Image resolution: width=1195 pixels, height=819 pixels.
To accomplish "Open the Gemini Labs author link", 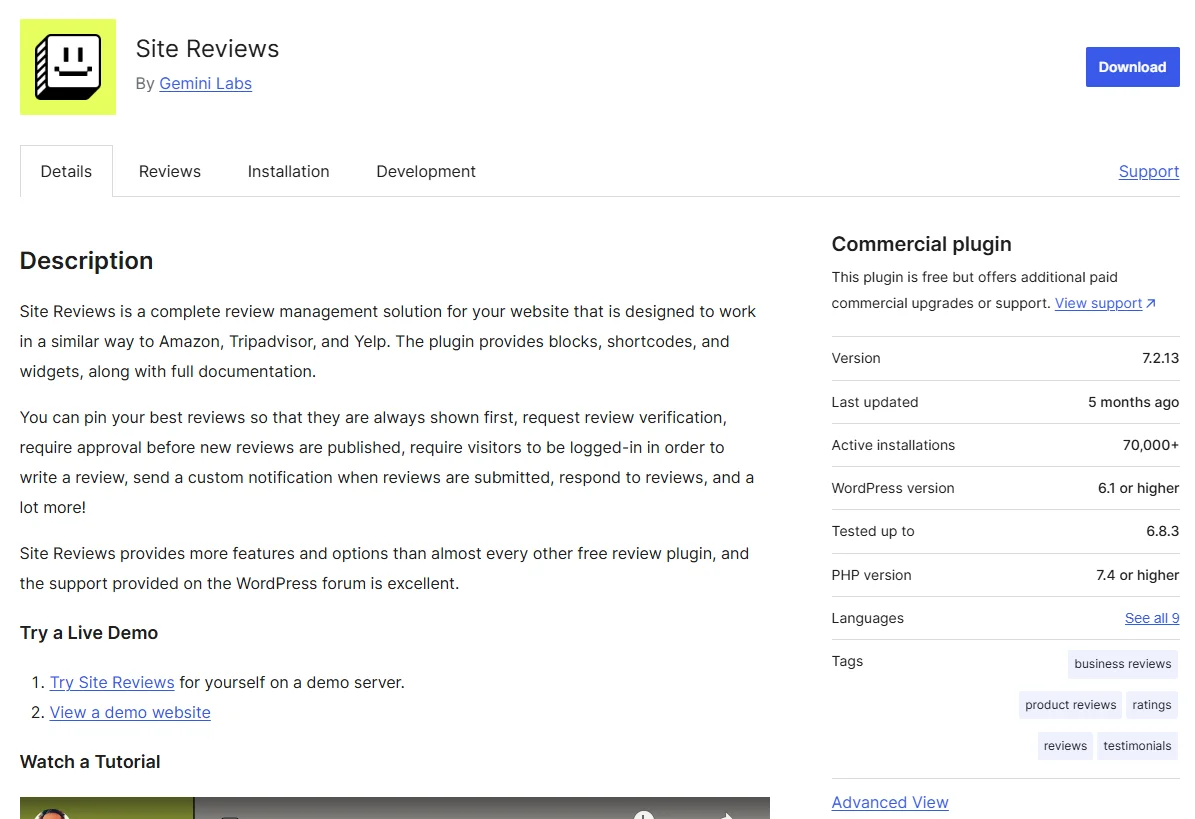I will 205,84.
